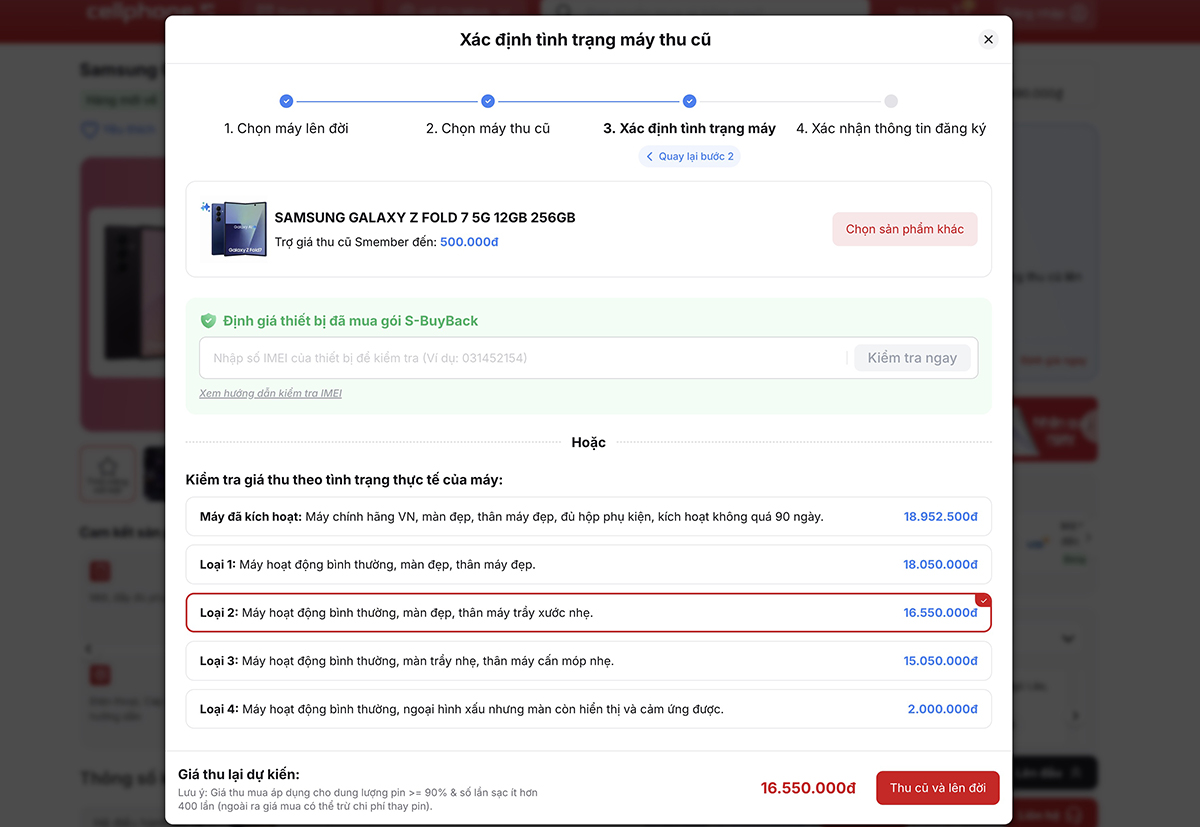Choose 'Loại 4' condition option
Viewport: 1200px width, 827px height.
pyautogui.click(x=588, y=709)
